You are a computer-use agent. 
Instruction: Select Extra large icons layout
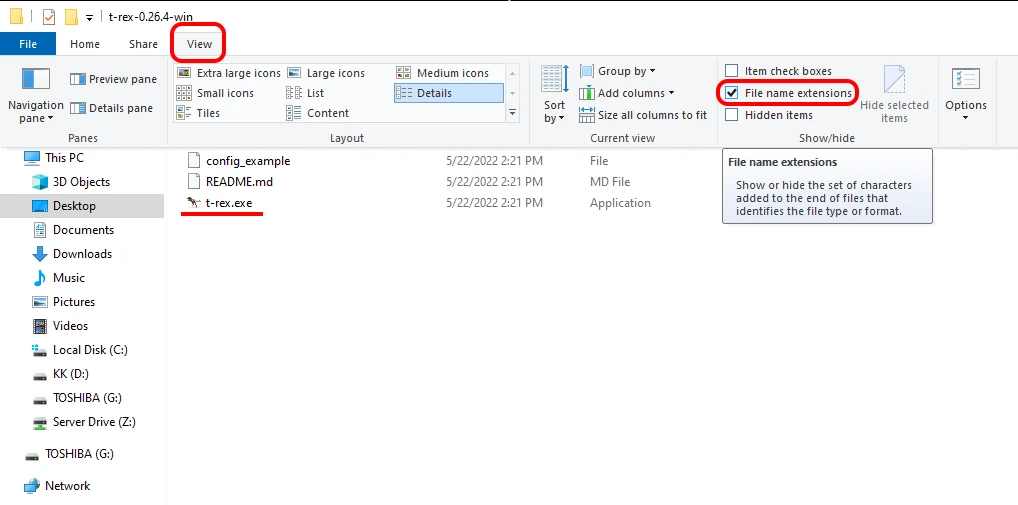pos(229,73)
